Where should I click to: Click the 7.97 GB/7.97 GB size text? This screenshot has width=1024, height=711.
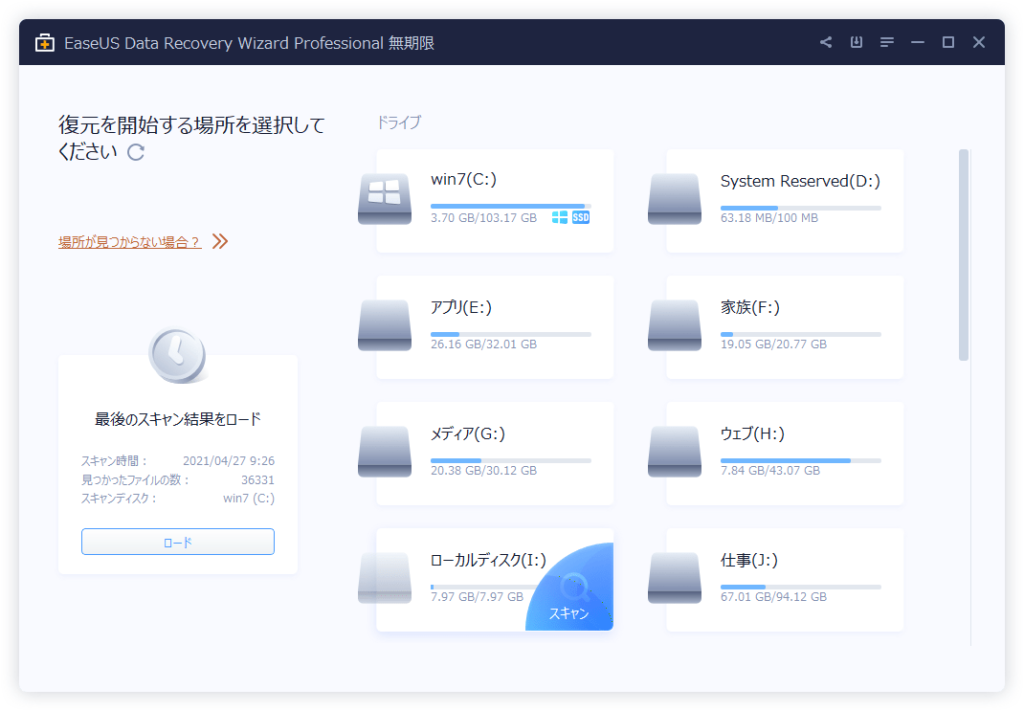(477, 597)
